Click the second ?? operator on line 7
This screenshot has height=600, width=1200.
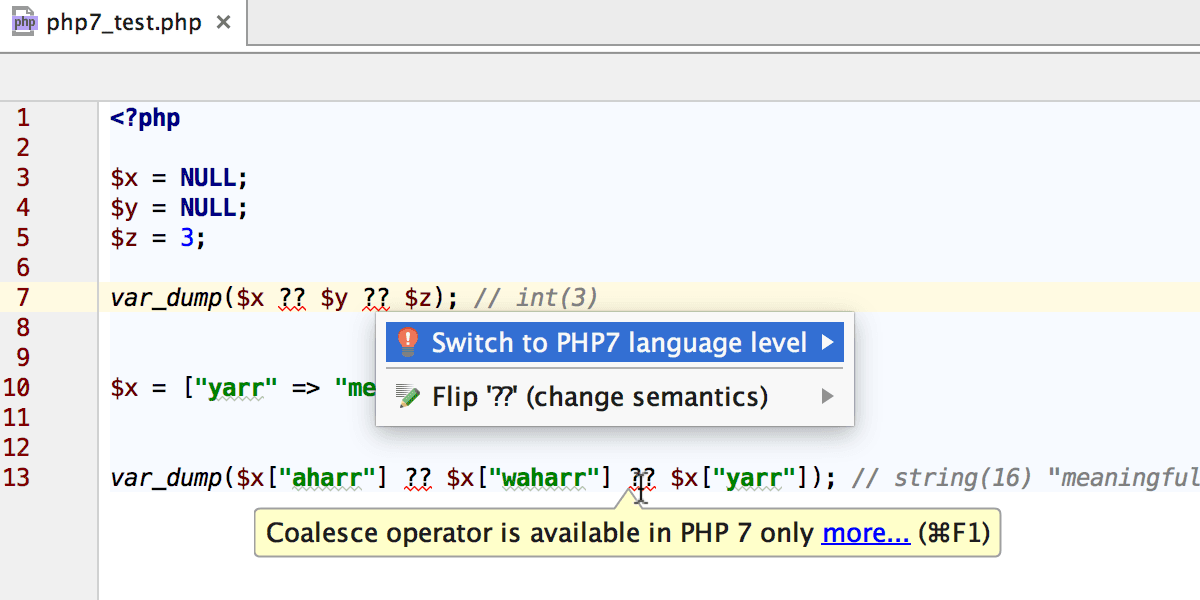point(377,298)
